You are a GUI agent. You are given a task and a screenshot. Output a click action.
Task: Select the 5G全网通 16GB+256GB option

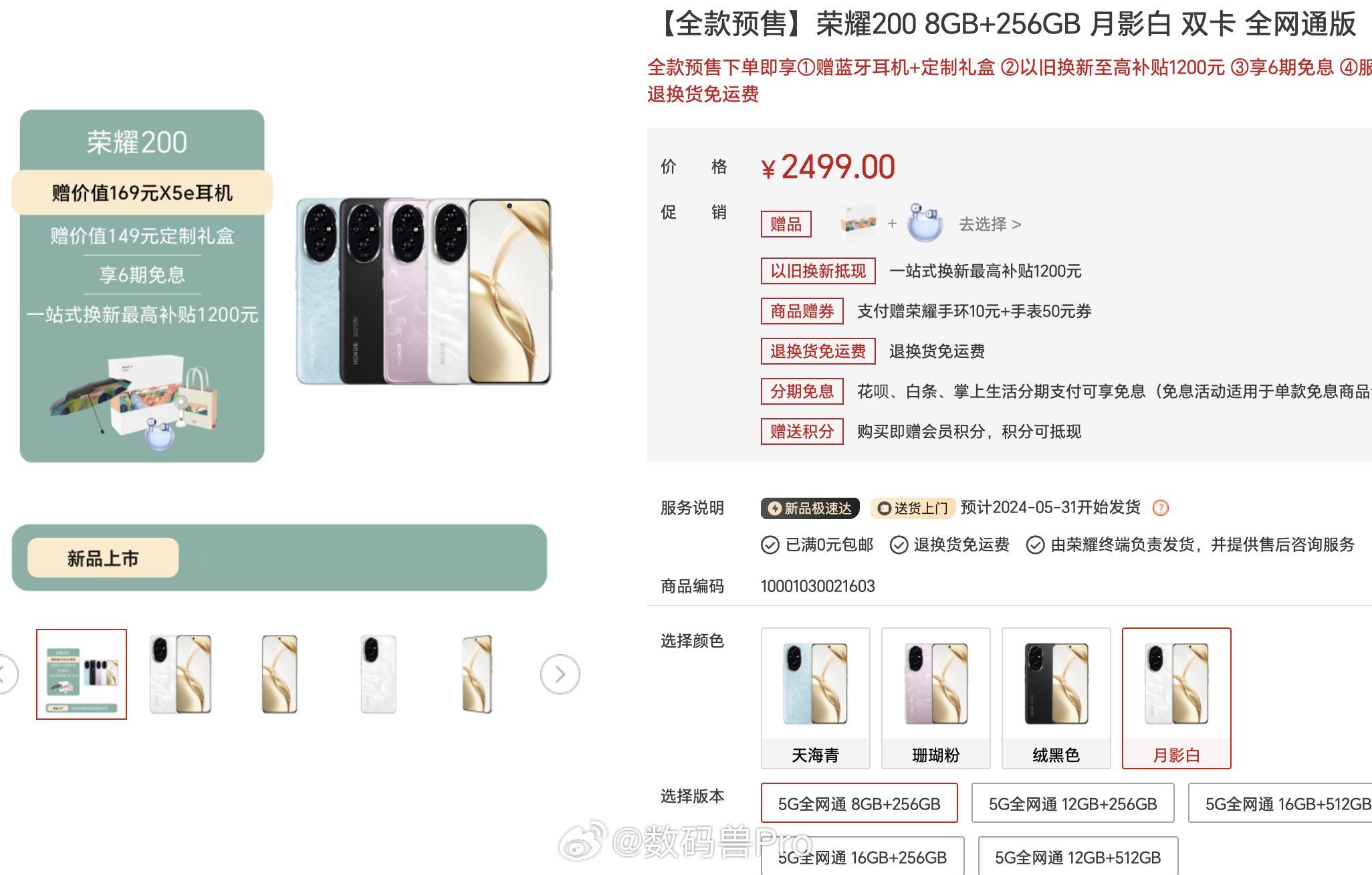(x=863, y=856)
